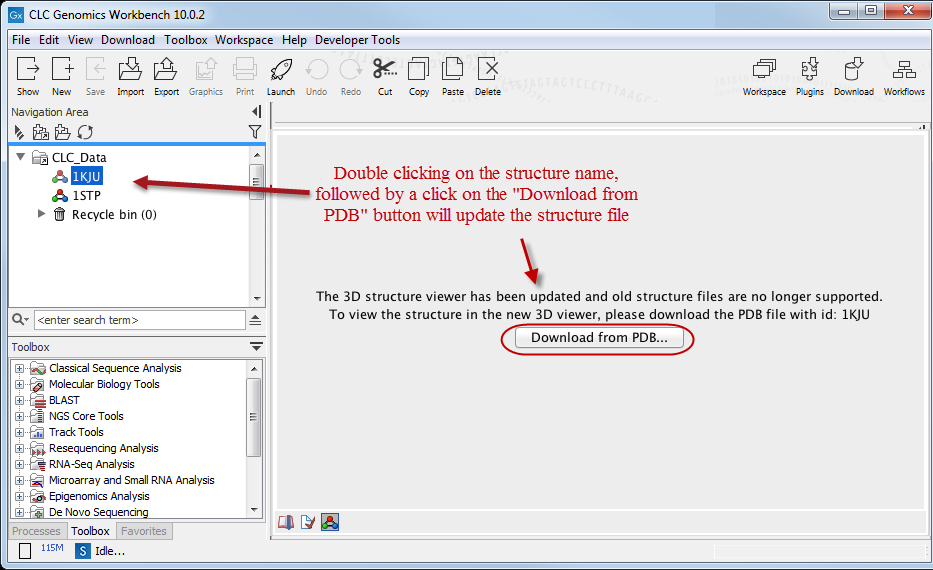Collapse the CLC_Data folder tree
This screenshot has height=570, width=933.
21,157
